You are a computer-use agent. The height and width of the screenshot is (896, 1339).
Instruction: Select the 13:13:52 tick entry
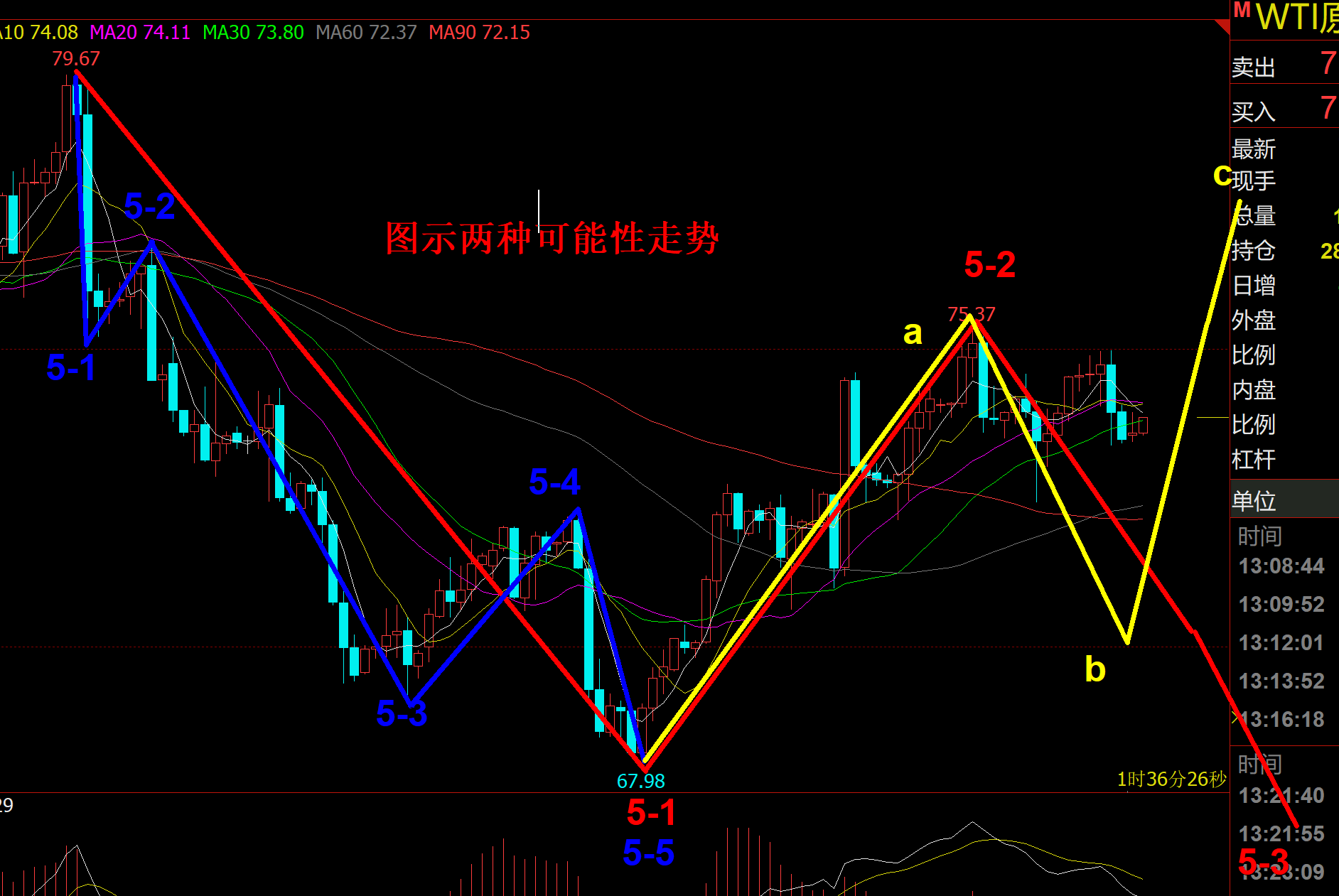click(x=1281, y=681)
